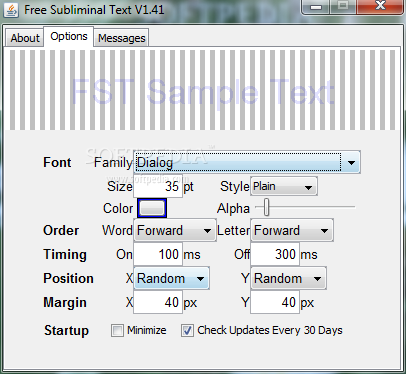Screen dimensions: 406x374
Task: Open the Position Y Random dropdown
Action: [289, 278]
